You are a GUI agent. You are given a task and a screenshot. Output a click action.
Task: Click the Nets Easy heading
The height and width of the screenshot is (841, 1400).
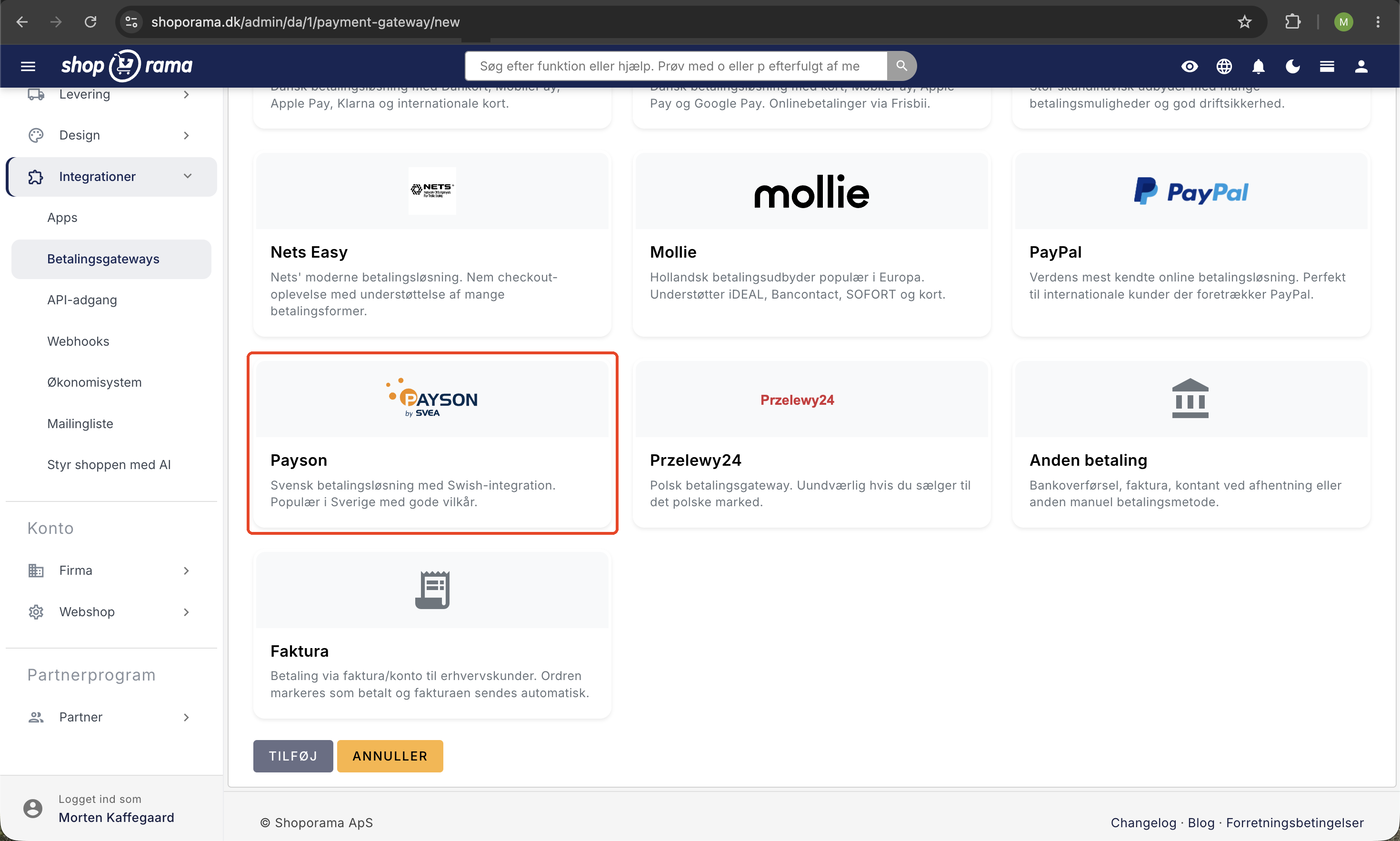309,252
